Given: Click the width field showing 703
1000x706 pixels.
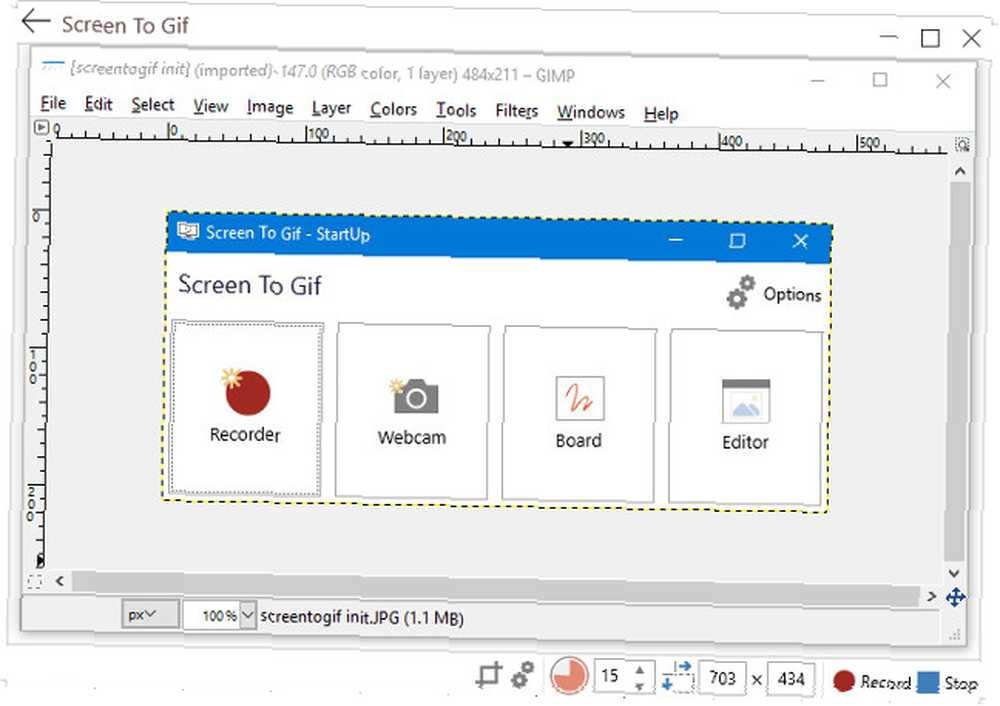Looking at the screenshot, I should [723, 677].
